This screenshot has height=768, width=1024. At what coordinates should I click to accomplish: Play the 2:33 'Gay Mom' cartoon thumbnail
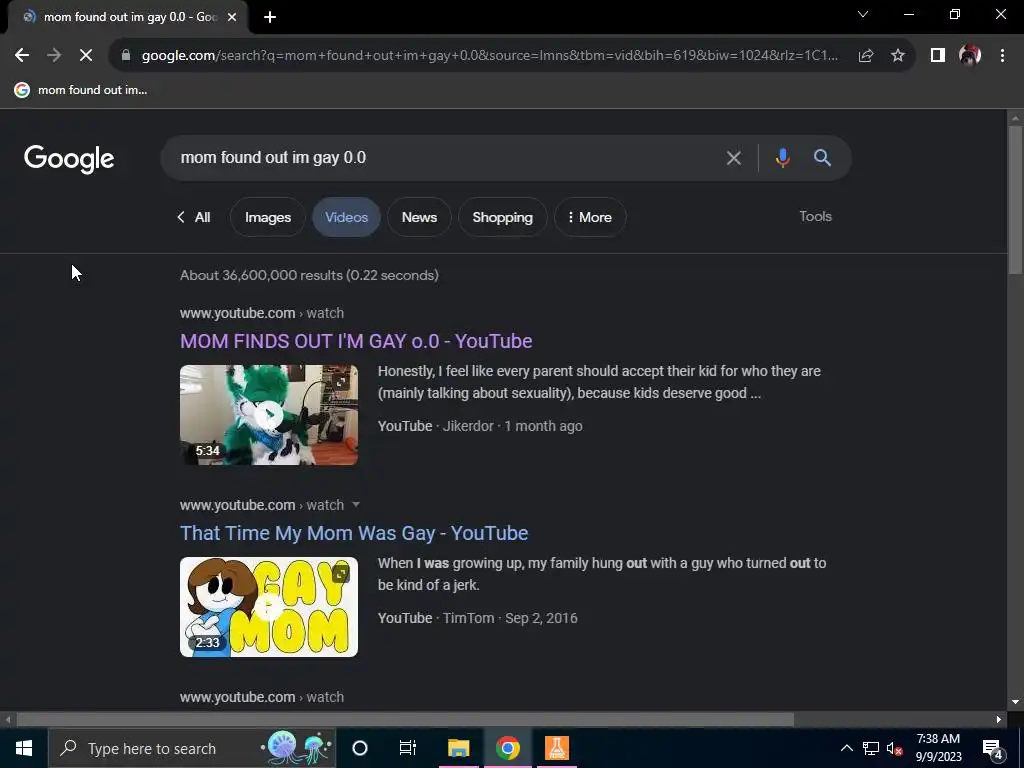(x=269, y=607)
